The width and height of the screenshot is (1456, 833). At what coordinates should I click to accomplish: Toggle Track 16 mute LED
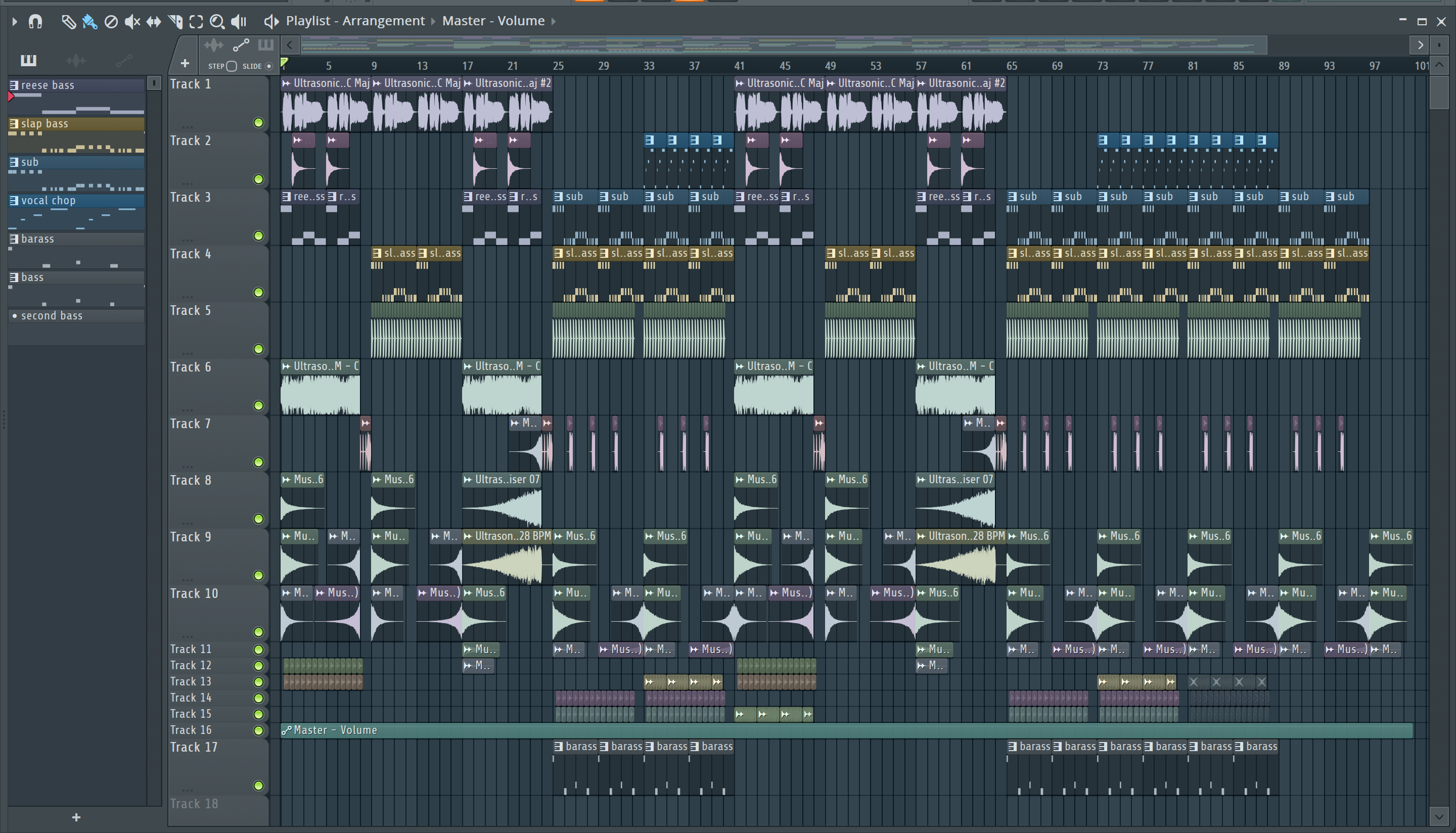point(258,730)
